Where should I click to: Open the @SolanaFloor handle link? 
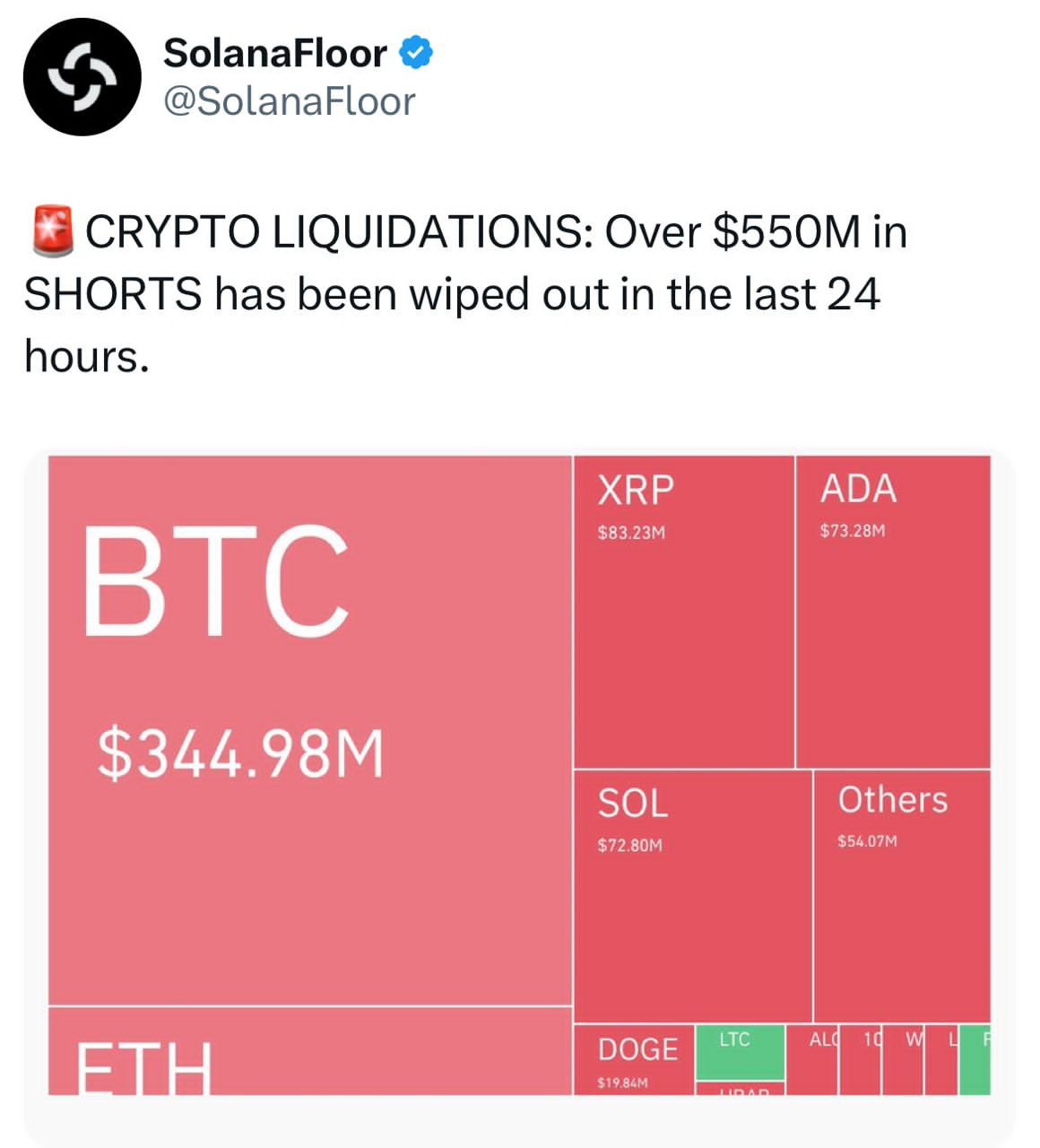pos(289,101)
